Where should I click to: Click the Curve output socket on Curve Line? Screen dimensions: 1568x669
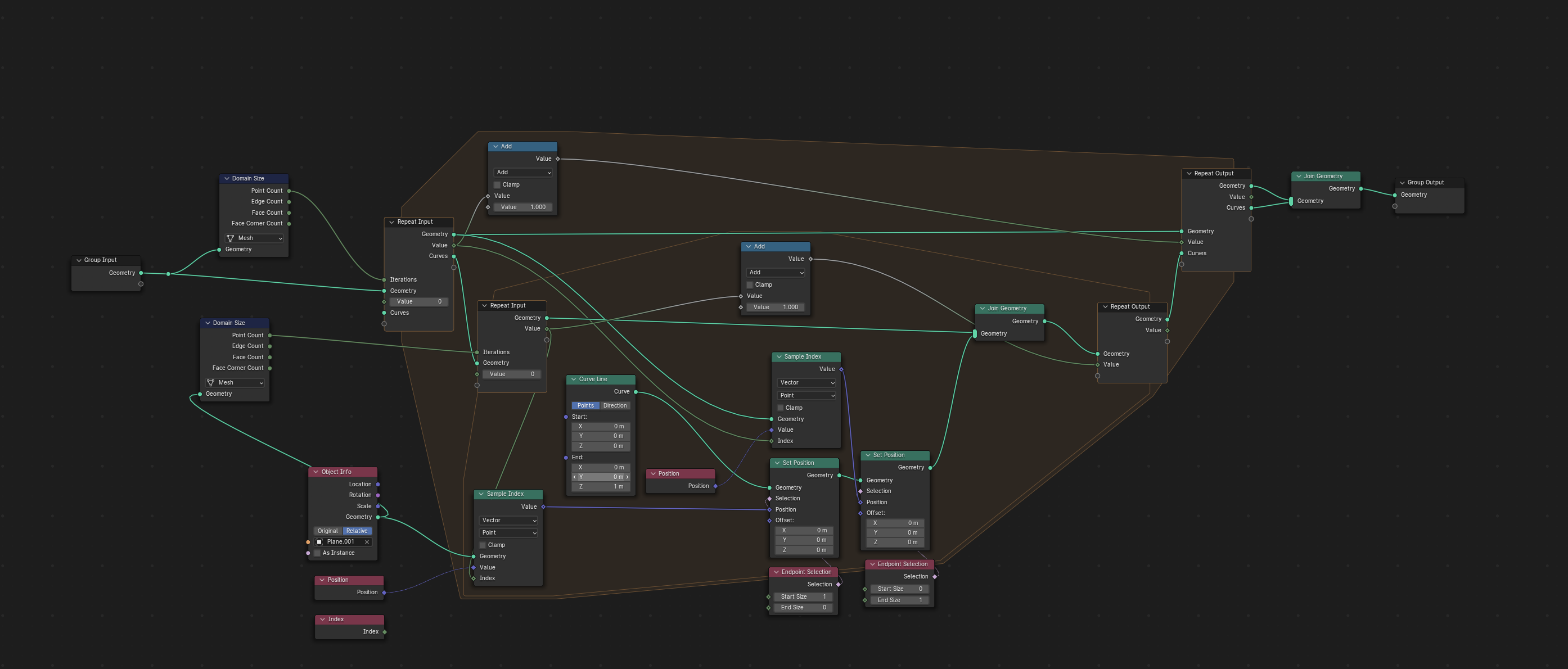tap(636, 392)
